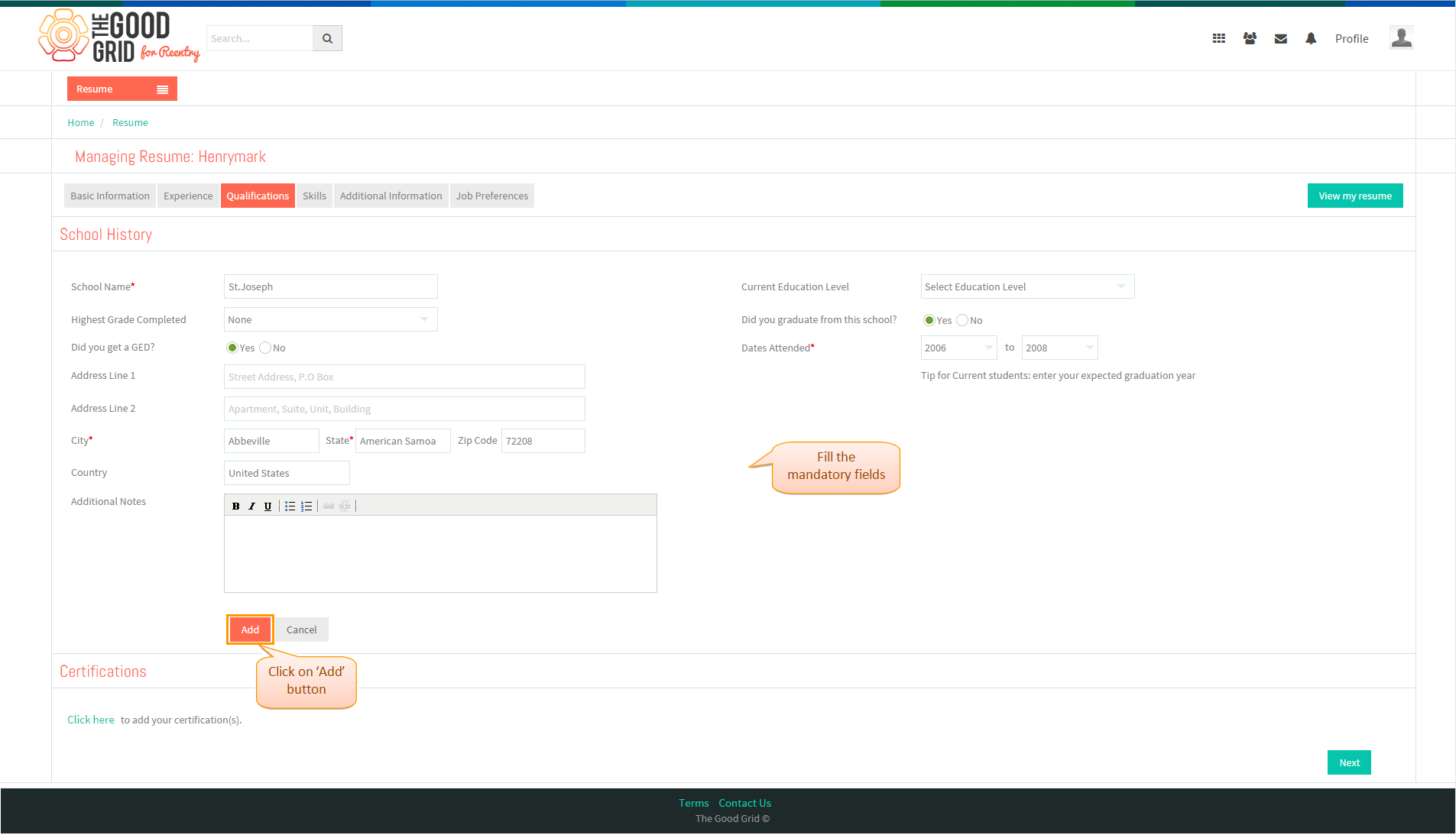1456x835 pixels.
Task: Open the people group icon
Action: tap(1250, 38)
